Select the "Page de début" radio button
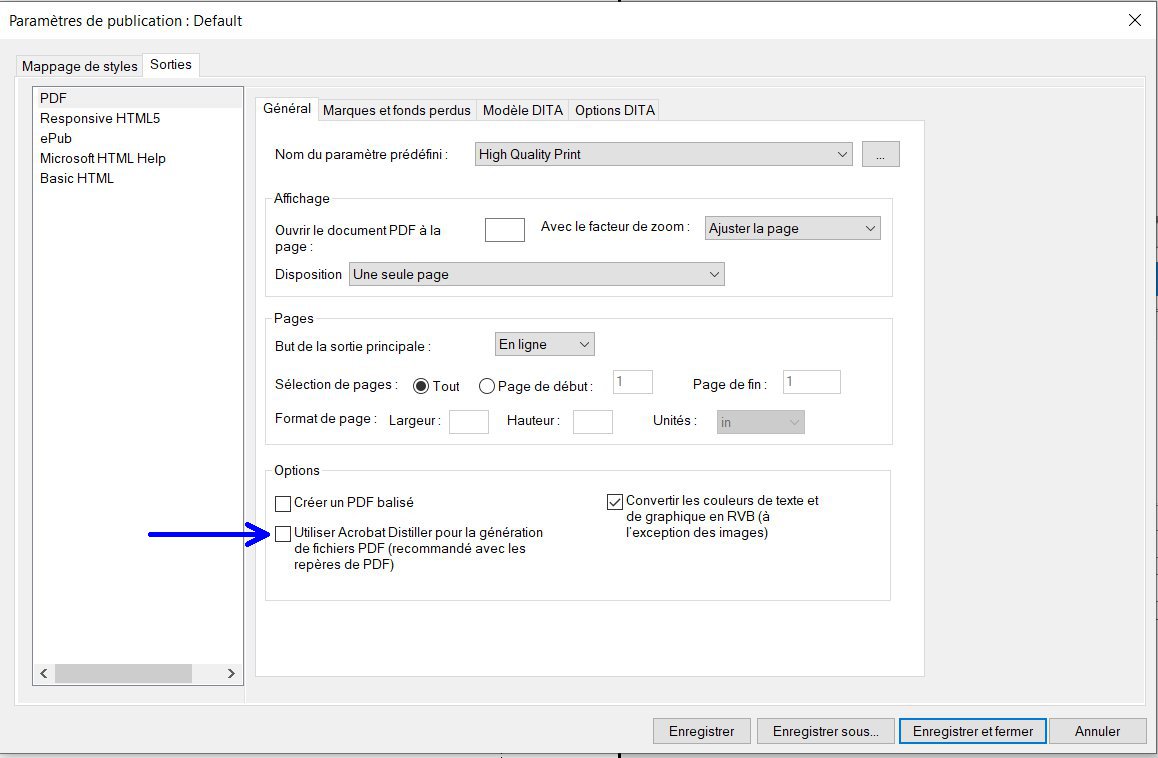The width and height of the screenshot is (1158, 758). pyautogui.click(x=487, y=385)
